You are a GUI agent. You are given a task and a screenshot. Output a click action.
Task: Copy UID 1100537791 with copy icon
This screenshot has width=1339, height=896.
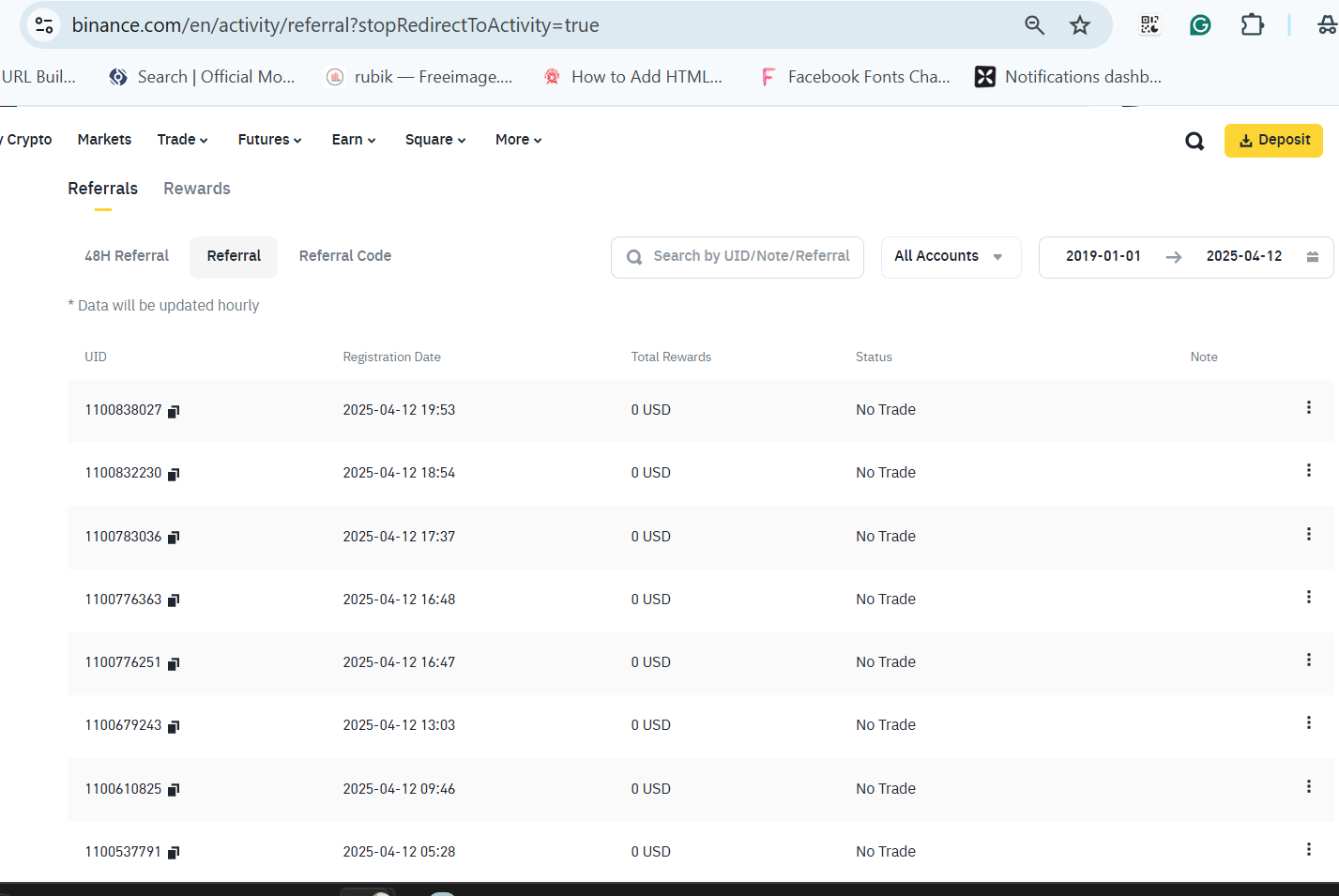(174, 852)
